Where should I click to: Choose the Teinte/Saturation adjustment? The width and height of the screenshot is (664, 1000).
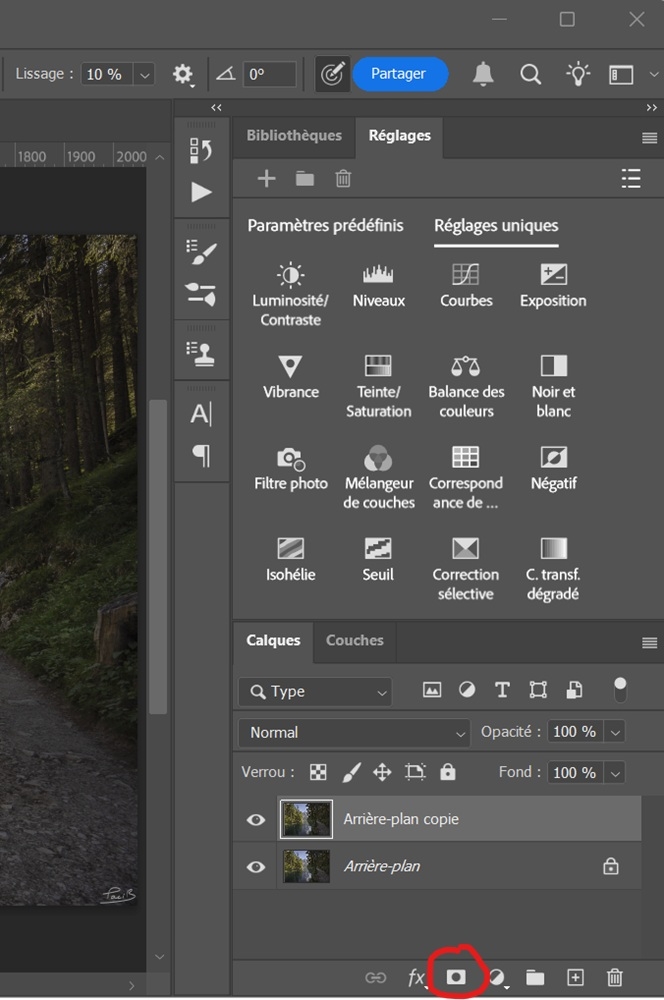tap(378, 386)
